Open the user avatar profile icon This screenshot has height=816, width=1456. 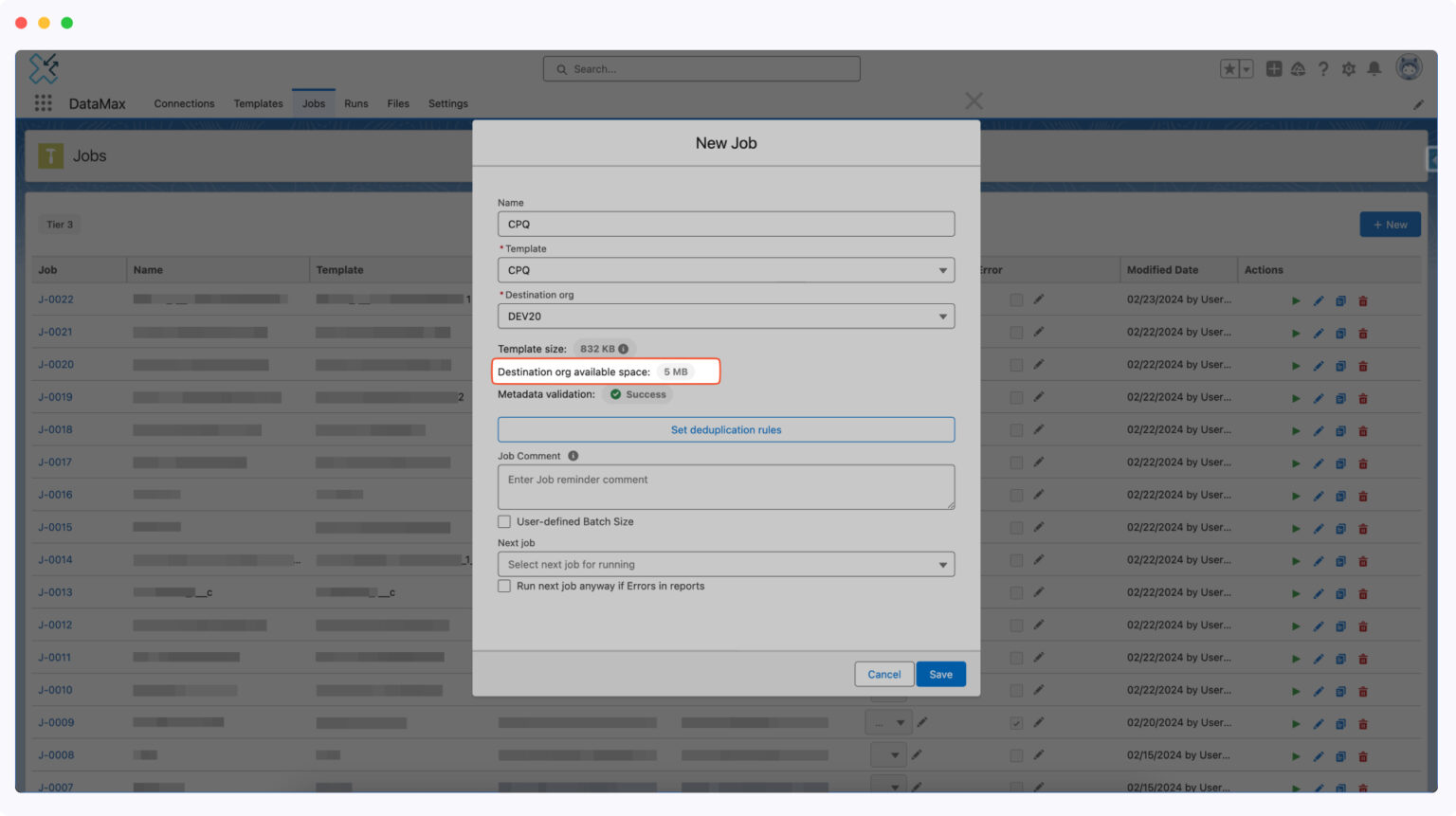click(x=1410, y=67)
